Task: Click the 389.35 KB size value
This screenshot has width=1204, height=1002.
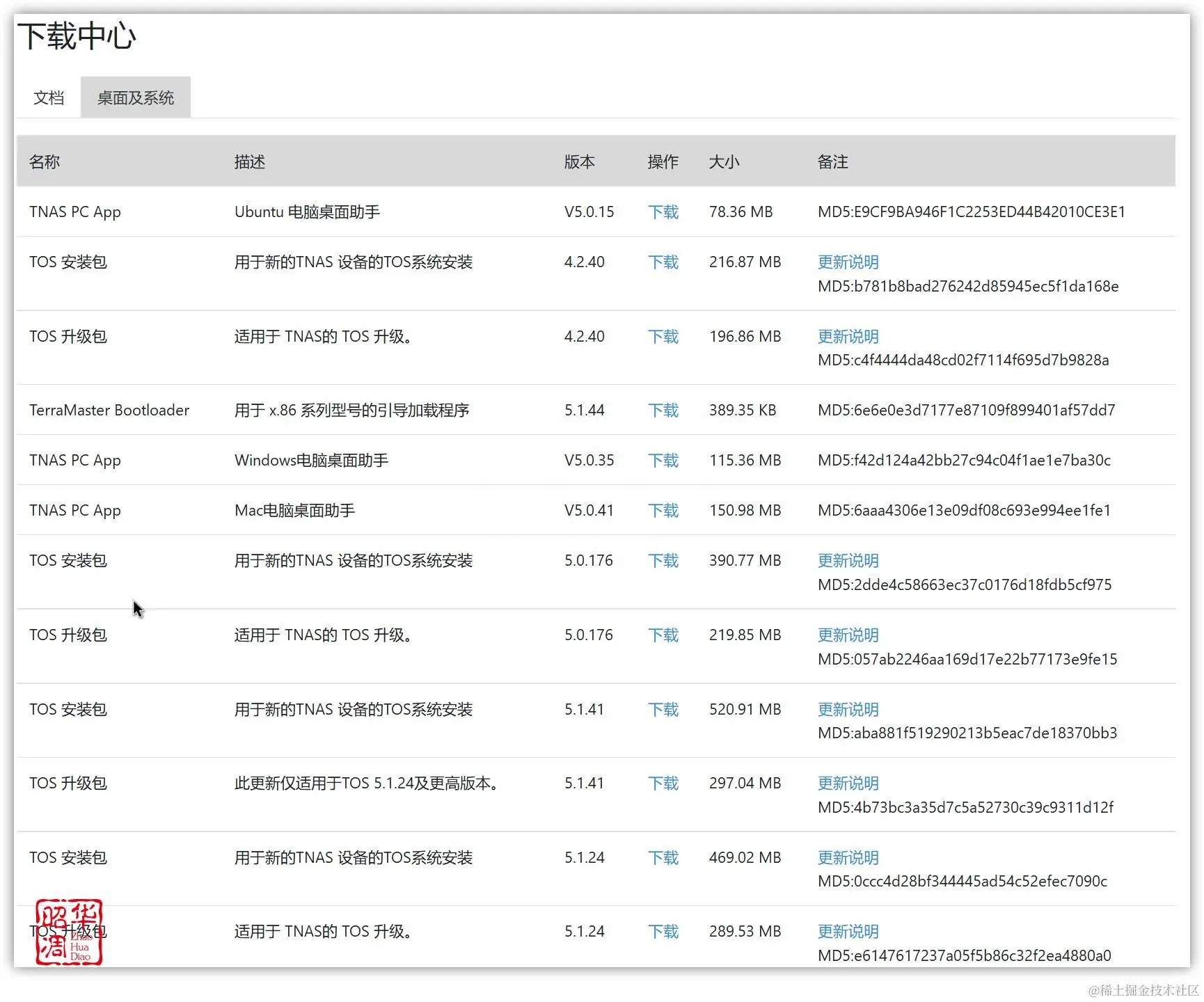Action: coord(743,411)
